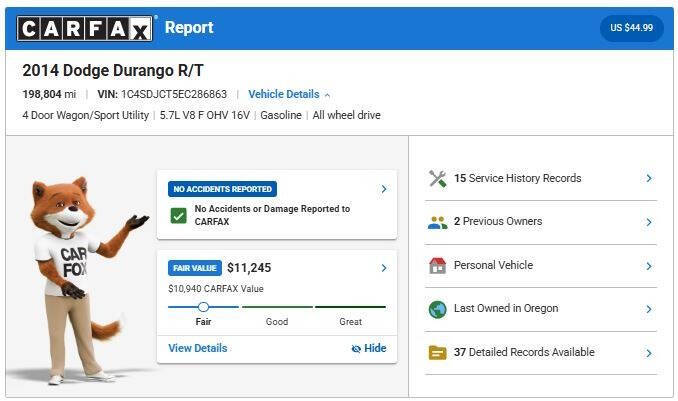The width and height of the screenshot is (678, 401).
Task: Click the personal vehicle house icon
Action: coord(438,266)
